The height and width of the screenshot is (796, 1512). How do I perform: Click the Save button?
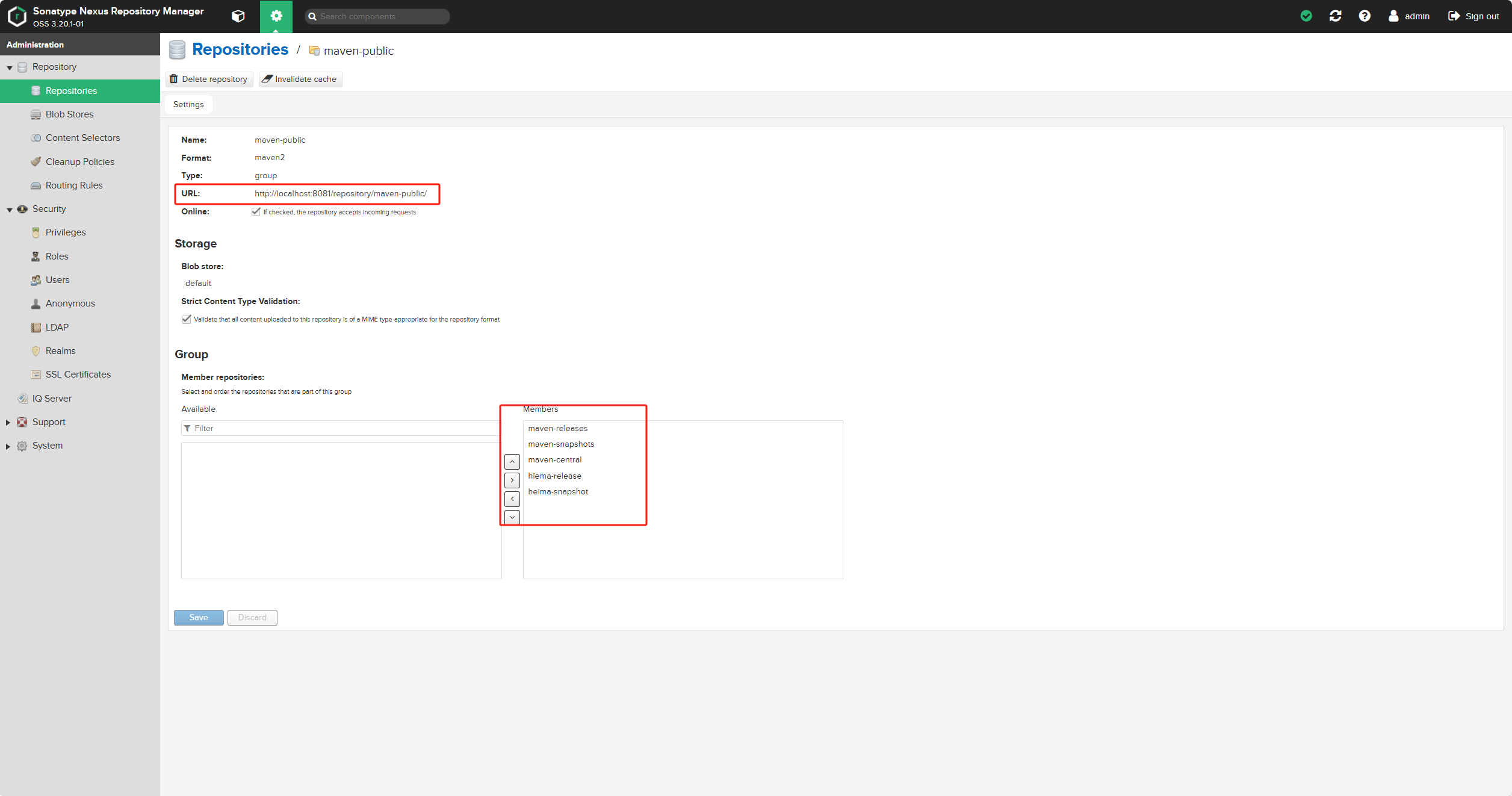(x=199, y=618)
